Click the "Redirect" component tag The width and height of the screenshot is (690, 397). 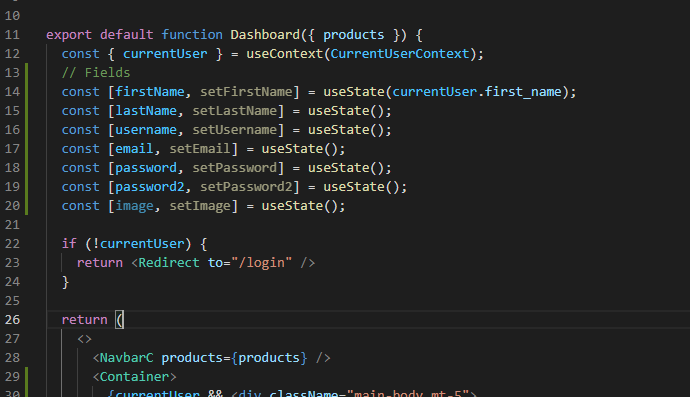169,263
